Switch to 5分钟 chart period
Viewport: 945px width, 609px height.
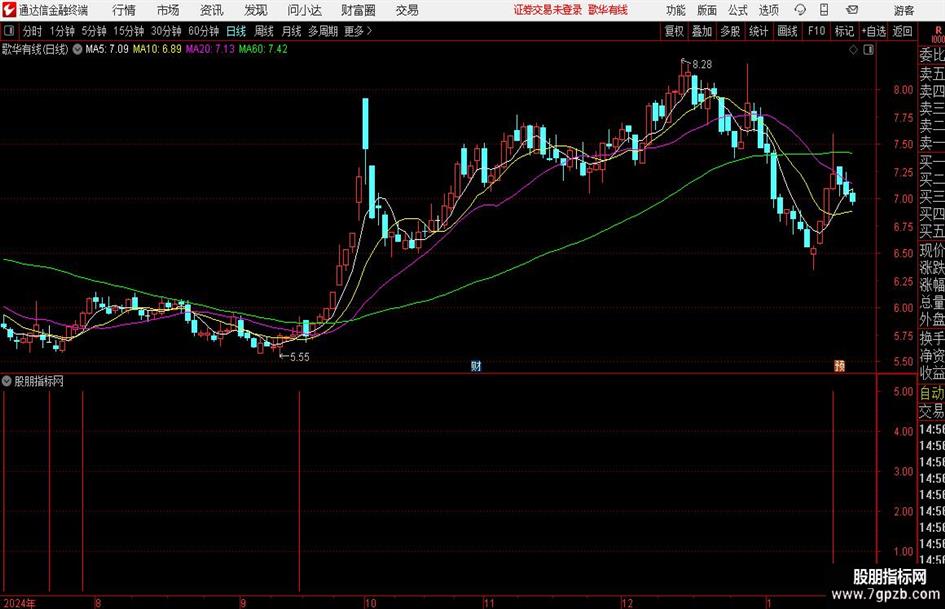[93, 31]
